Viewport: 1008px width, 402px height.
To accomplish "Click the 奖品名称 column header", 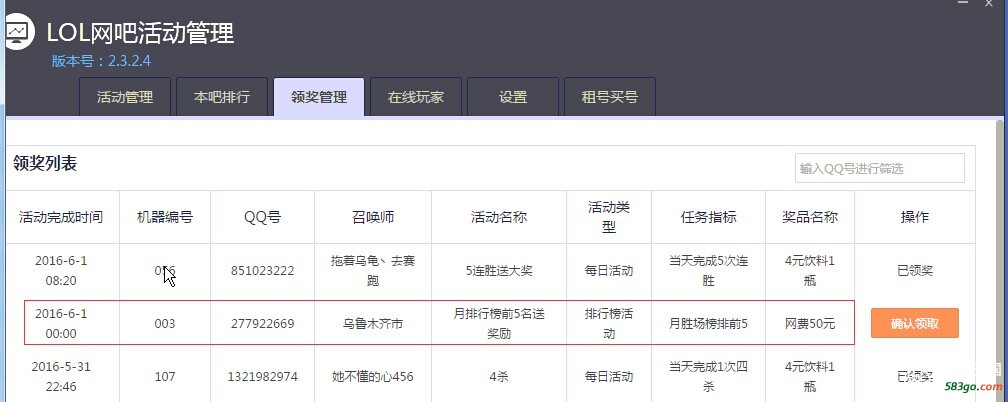I will pos(810,217).
